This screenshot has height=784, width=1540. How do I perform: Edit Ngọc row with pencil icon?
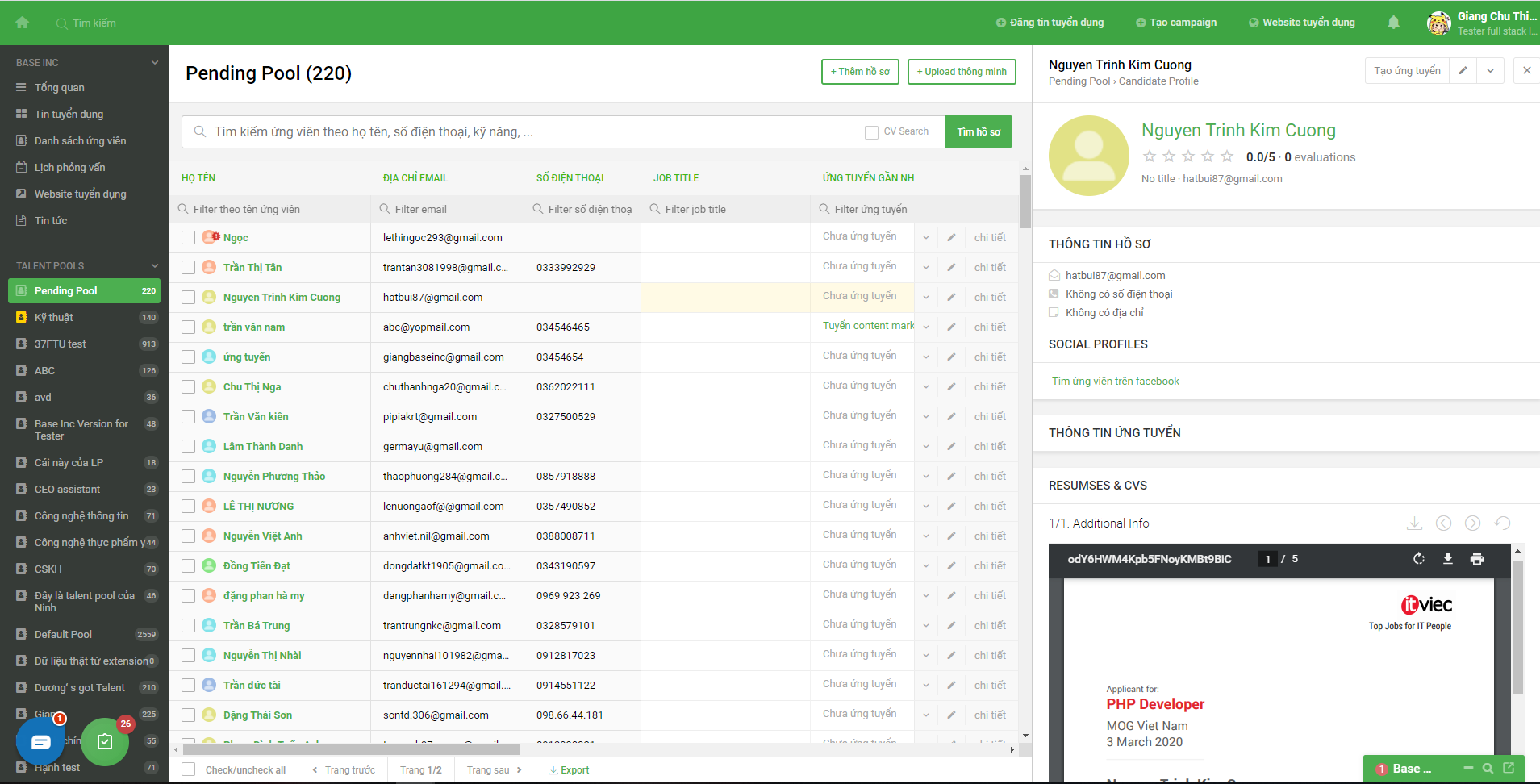[951, 237]
